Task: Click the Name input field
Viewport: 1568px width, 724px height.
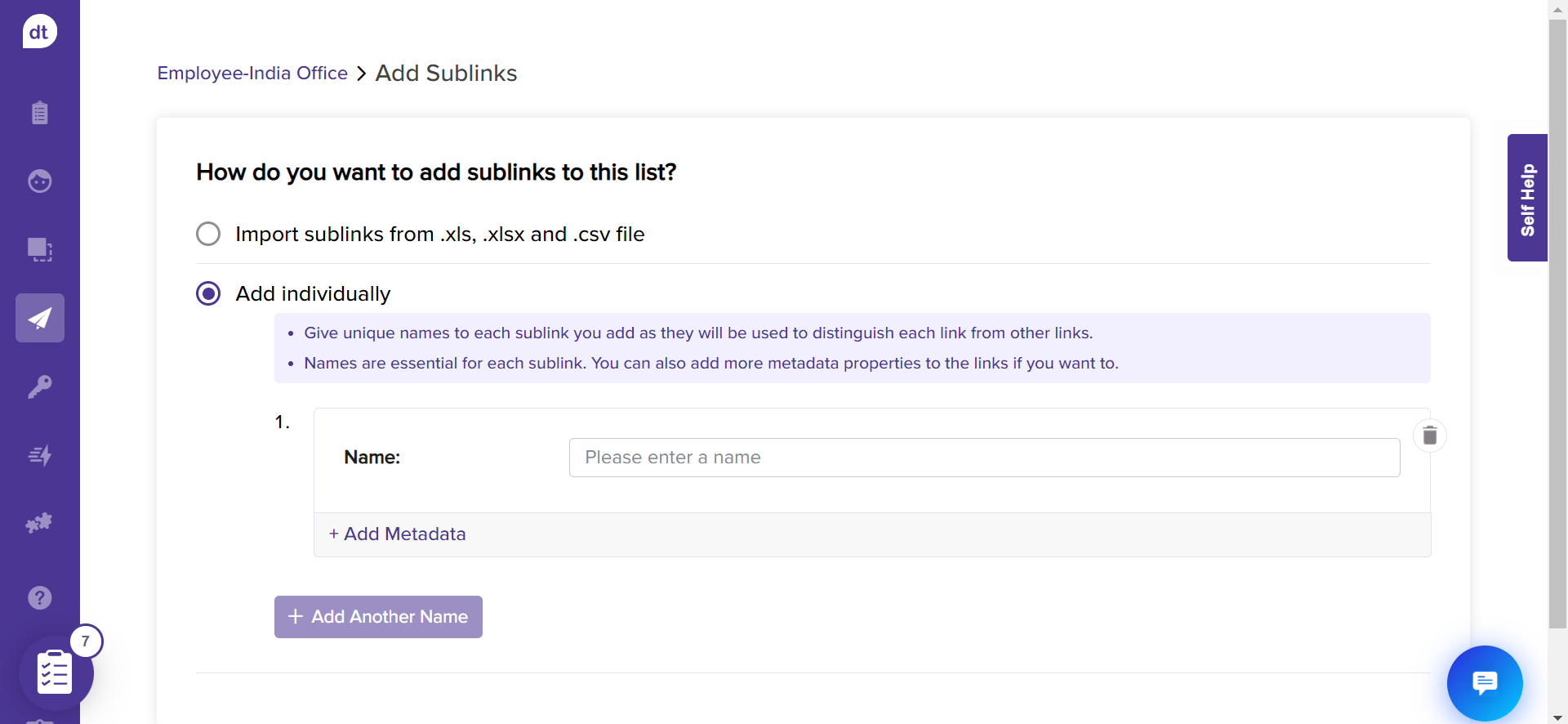Action: (x=984, y=458)
